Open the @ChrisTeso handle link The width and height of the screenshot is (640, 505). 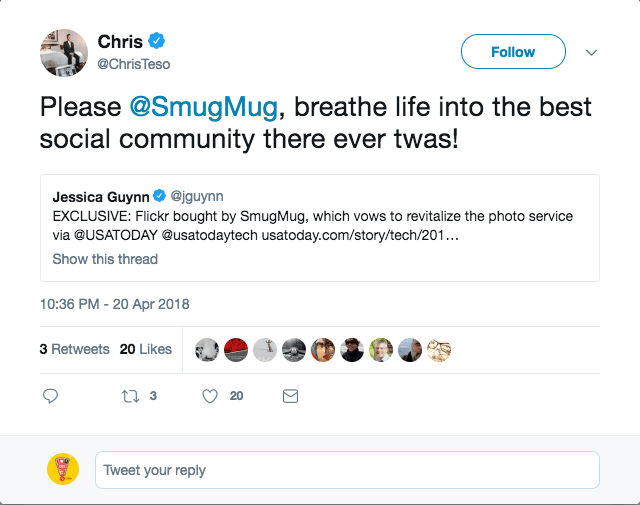click(x=132, y=64)
